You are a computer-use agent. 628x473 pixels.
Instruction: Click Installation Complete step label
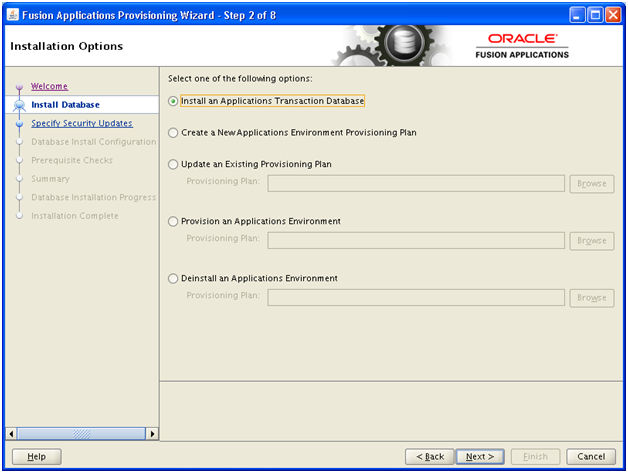(75, 216)
